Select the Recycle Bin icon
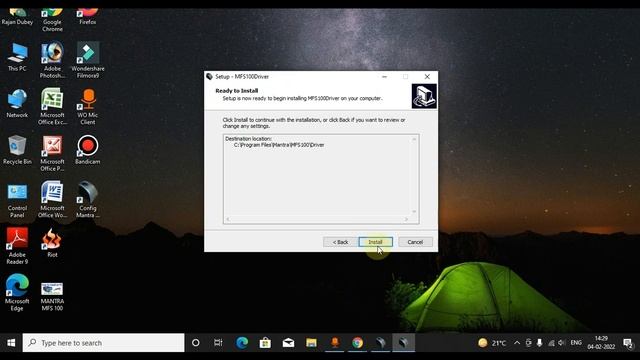The width and height of the screenshot is (640, 360). click(17, 150)
